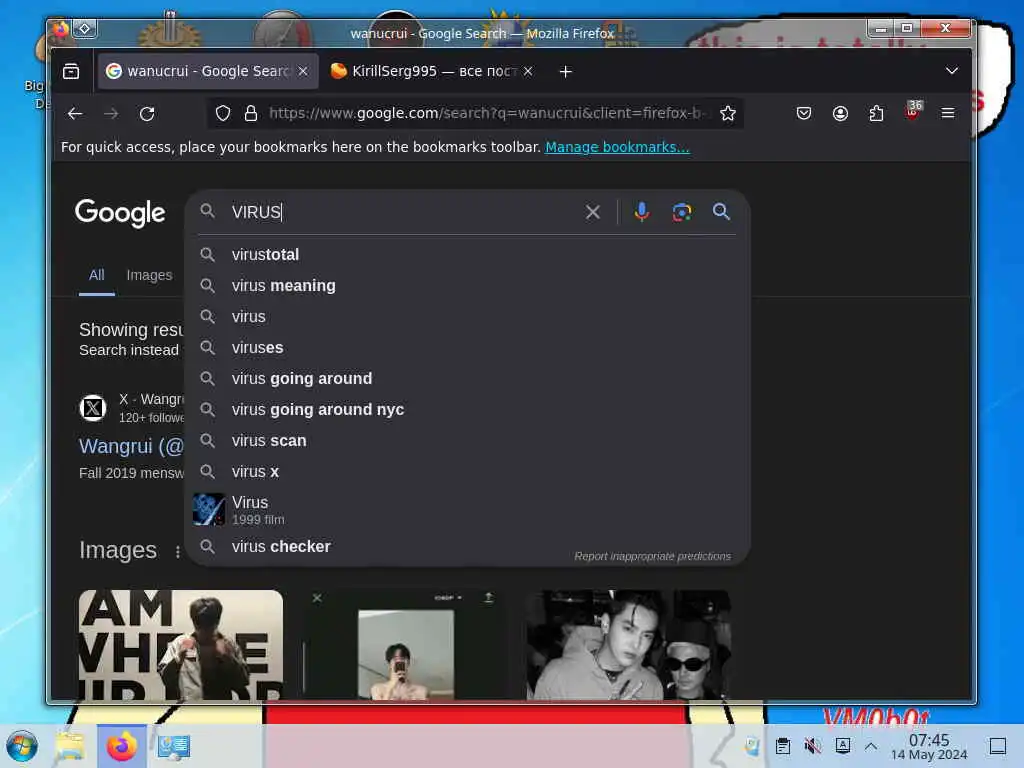Choose plain virus suggestion

pos(467,317)
